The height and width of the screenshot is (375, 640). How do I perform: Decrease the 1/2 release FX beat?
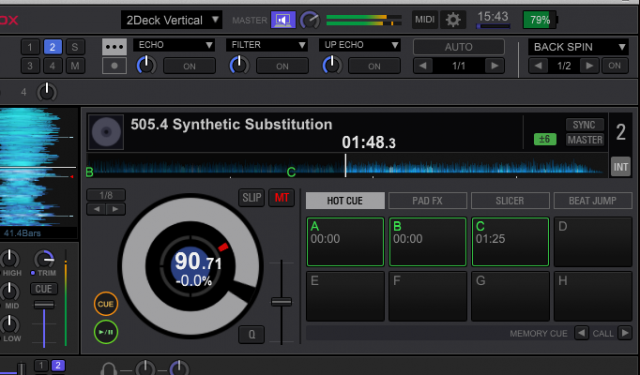(x=538, y=66)
